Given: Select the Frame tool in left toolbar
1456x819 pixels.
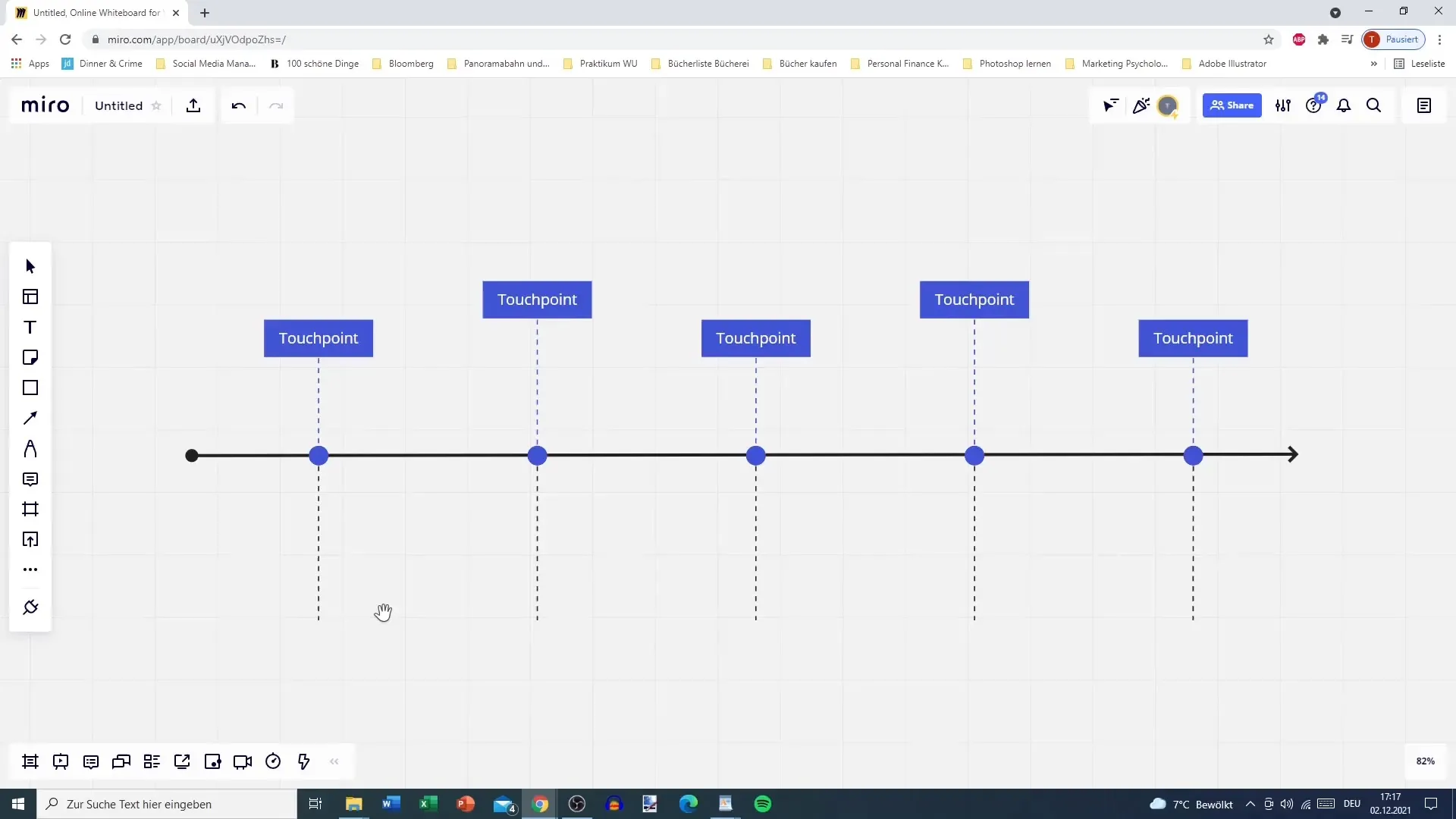Looking at the screenshot, I should pyautogui.click(x=30, y=509).
